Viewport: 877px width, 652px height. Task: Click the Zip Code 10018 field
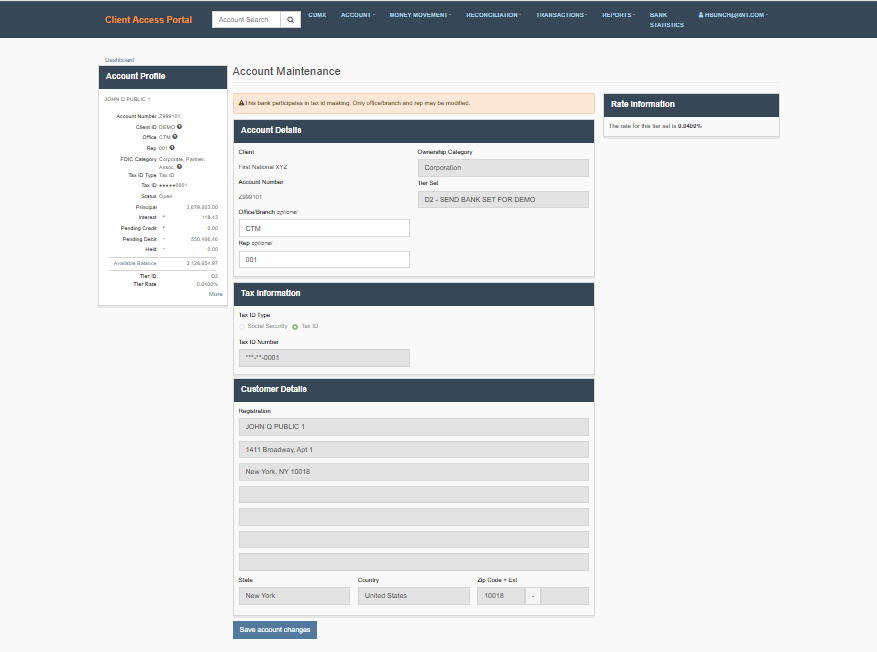coord(501,596)
